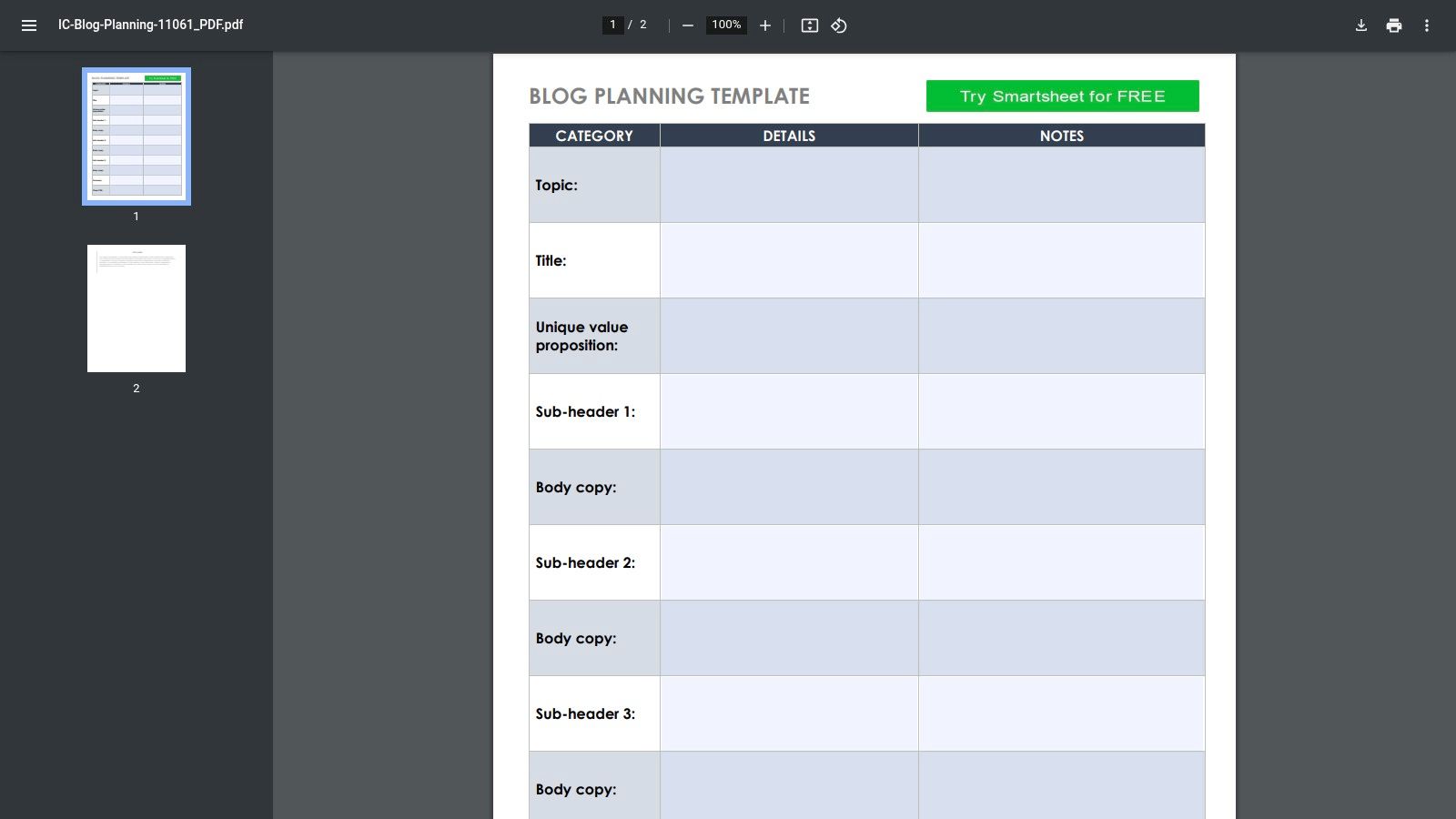This screenshot has width=1456, height=819.
Task: Click the CATEGORY column header
Action: click(593, 136)
